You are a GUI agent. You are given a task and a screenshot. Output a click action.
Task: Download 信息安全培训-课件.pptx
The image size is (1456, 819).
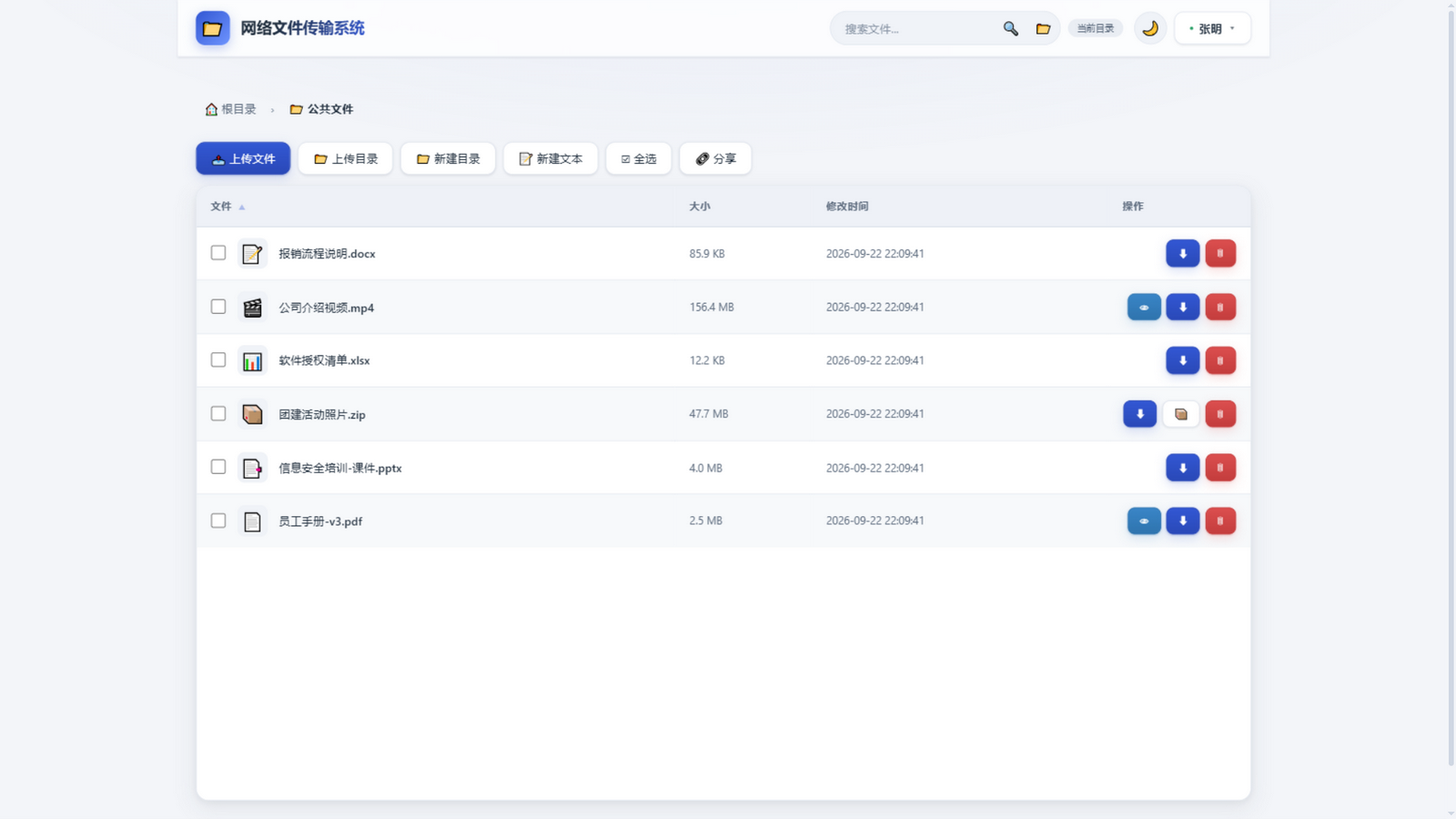coord(1183,468)
